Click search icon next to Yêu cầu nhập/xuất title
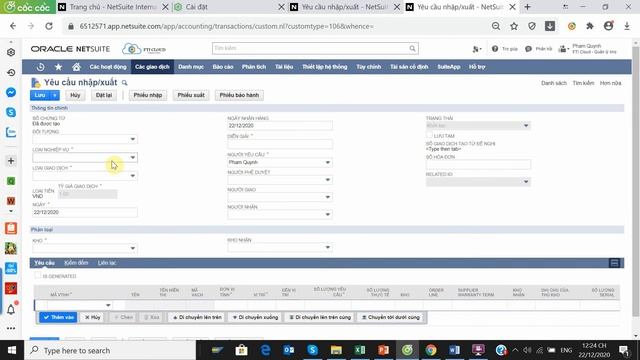 click(x=124, y=83)
